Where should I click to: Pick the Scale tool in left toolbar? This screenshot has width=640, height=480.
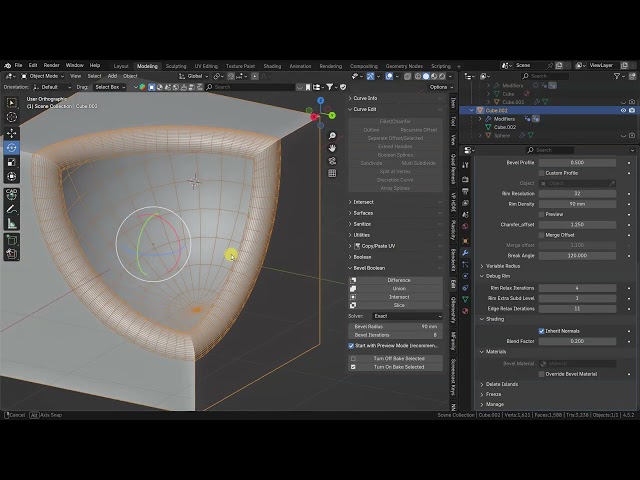pyautogui.click(x=11, y=162)
